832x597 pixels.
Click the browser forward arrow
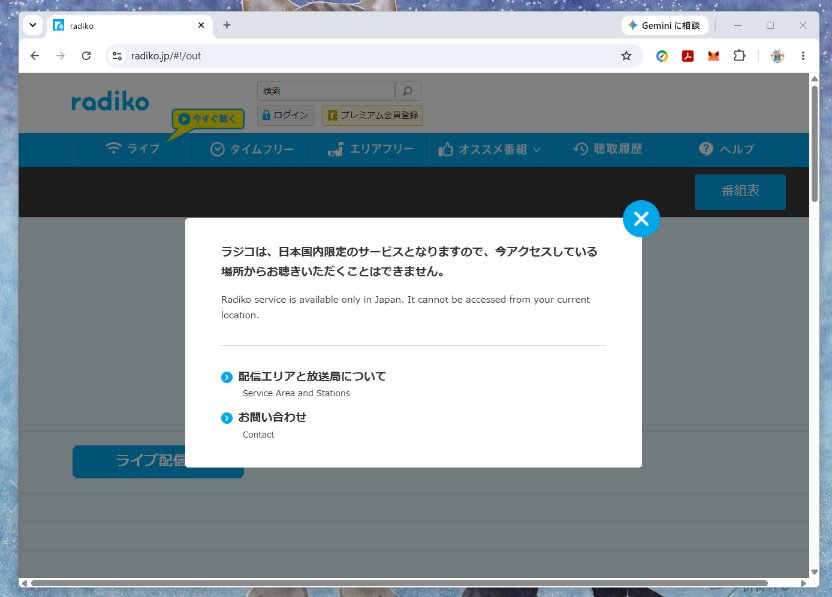[x=60, y=56]
